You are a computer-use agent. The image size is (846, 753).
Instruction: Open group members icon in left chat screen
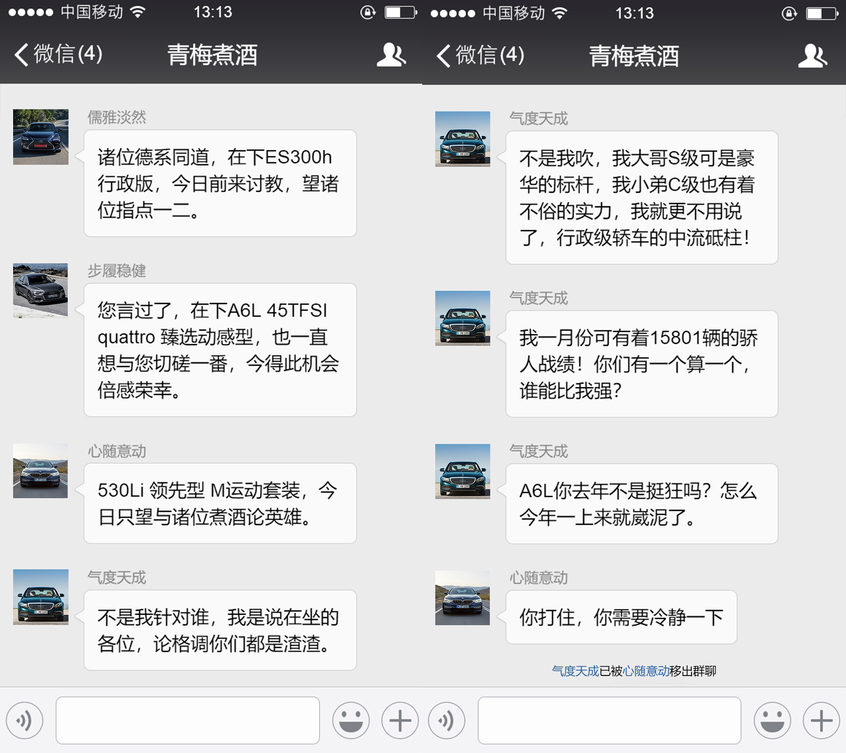391,55
